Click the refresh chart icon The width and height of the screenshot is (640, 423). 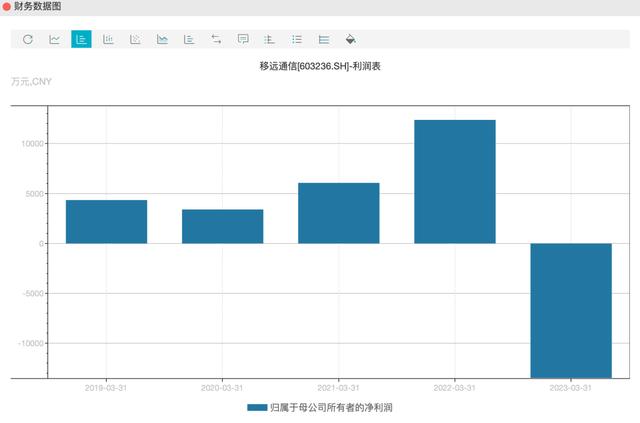click(28, 39)
